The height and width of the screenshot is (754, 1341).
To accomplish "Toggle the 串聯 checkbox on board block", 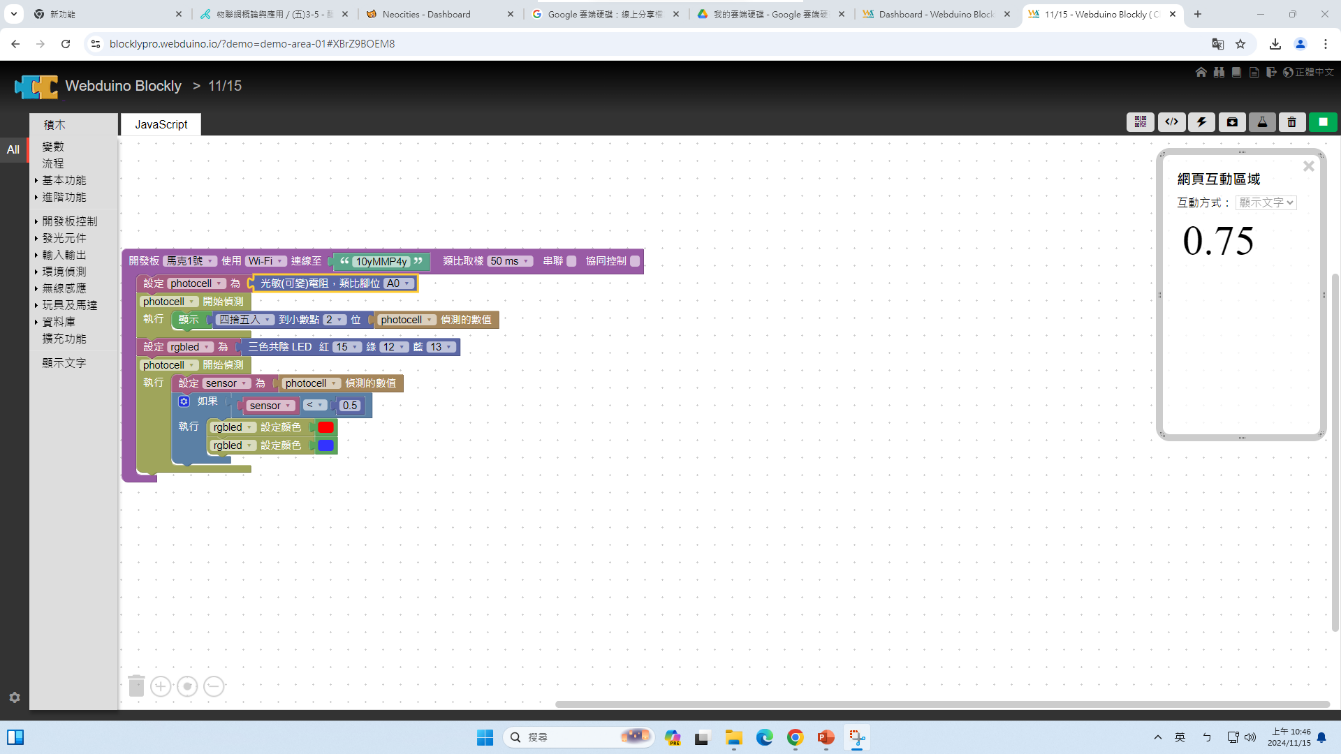I will (x=571, y=261).
